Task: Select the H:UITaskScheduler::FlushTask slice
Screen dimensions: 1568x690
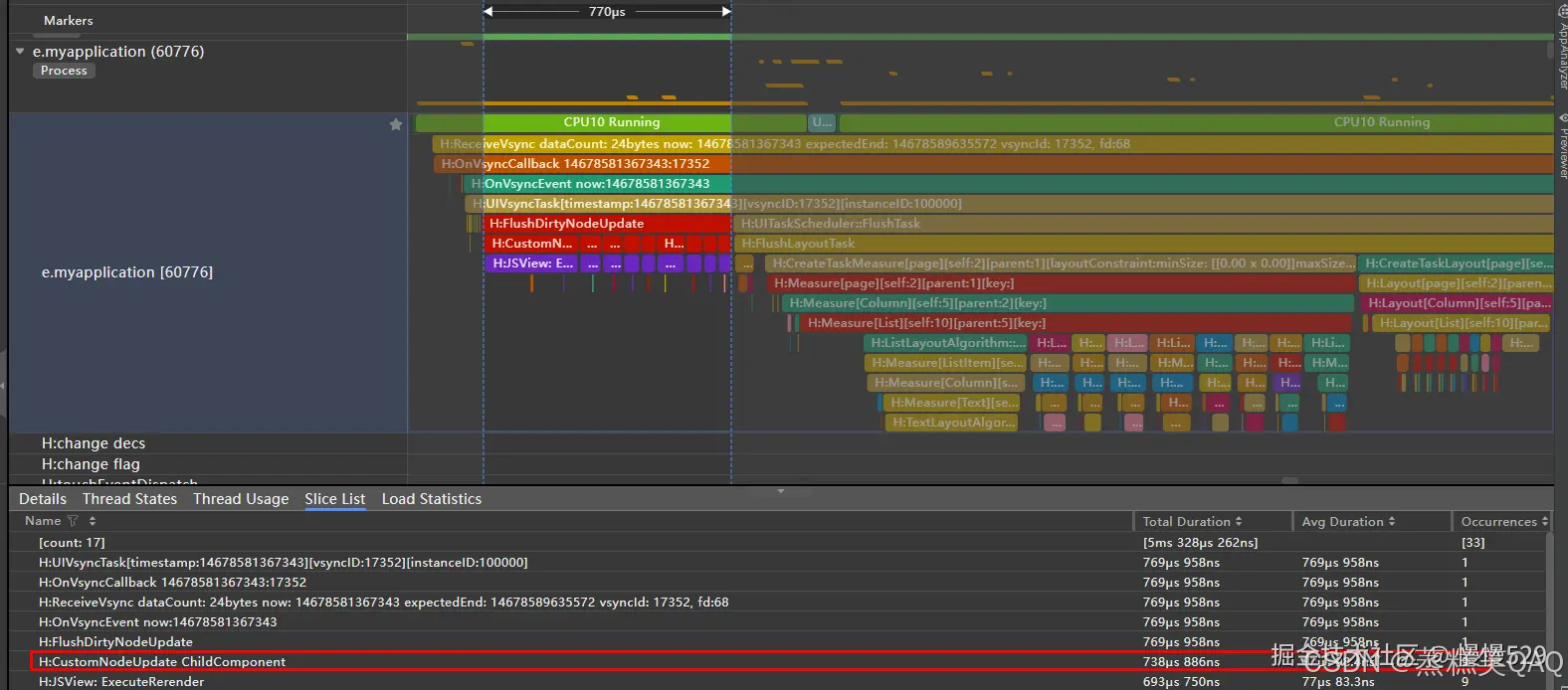Action: coord(1144,224)
